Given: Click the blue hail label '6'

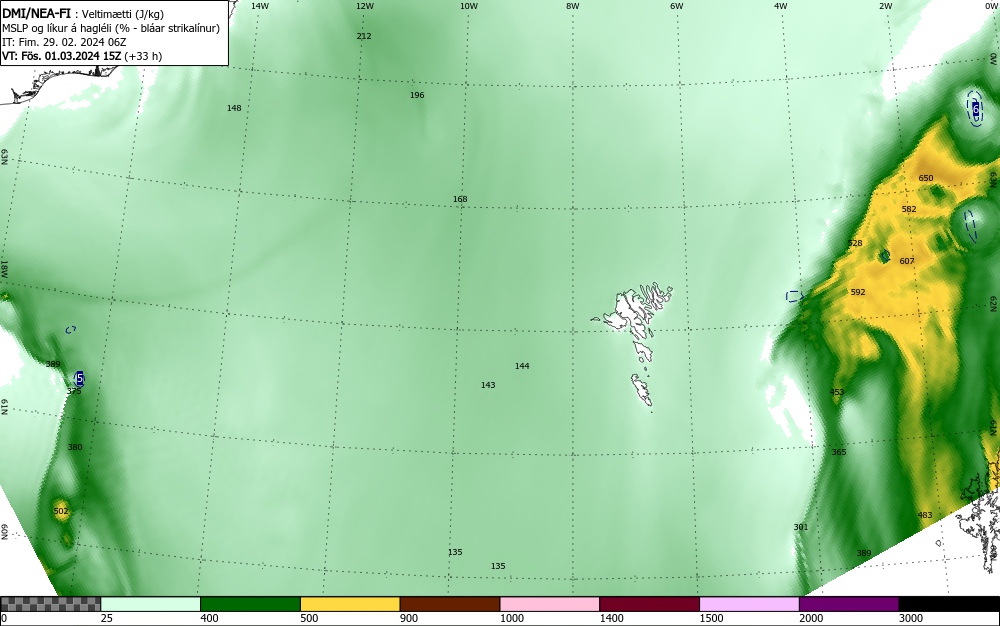Looking at the screenshot, I should (x=976, y=110).
